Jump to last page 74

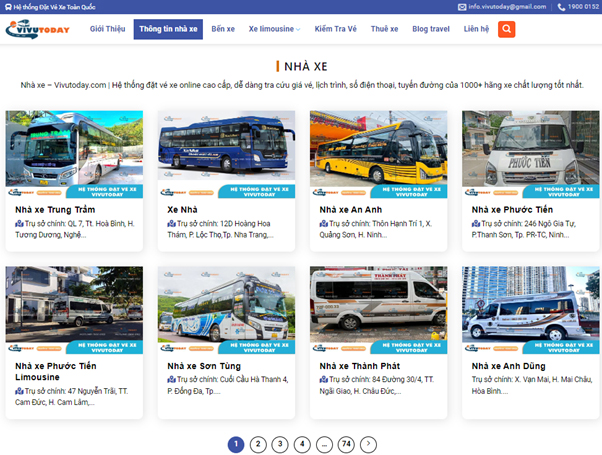pos(346,444)
